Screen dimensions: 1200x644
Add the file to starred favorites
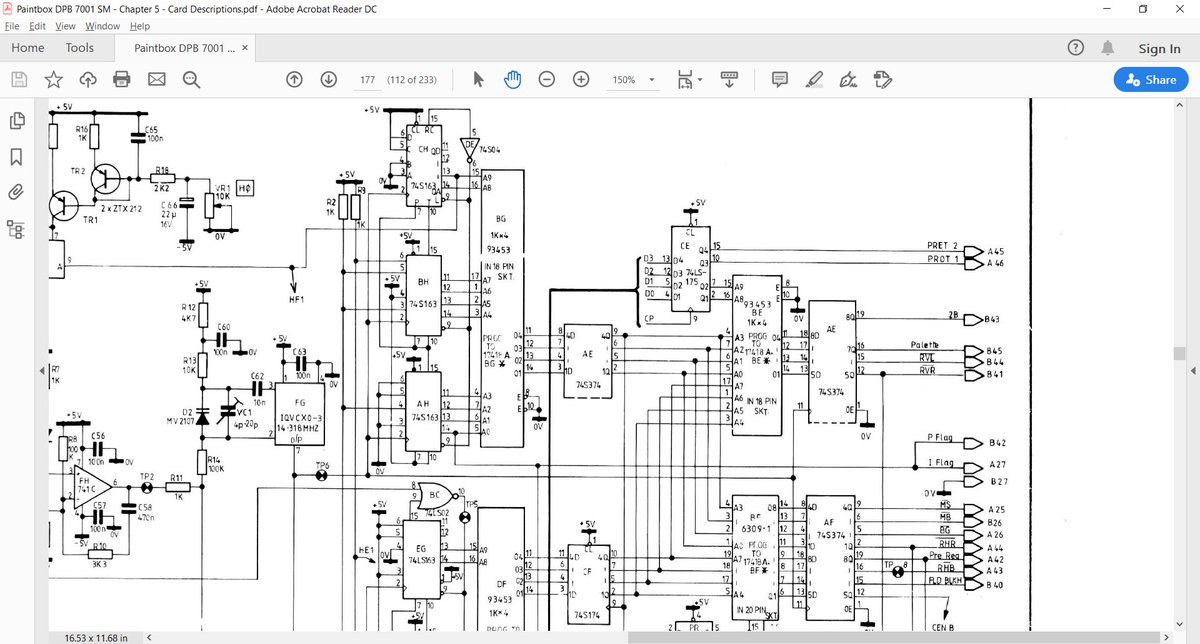pyautogui.click(x=53, y=79)
